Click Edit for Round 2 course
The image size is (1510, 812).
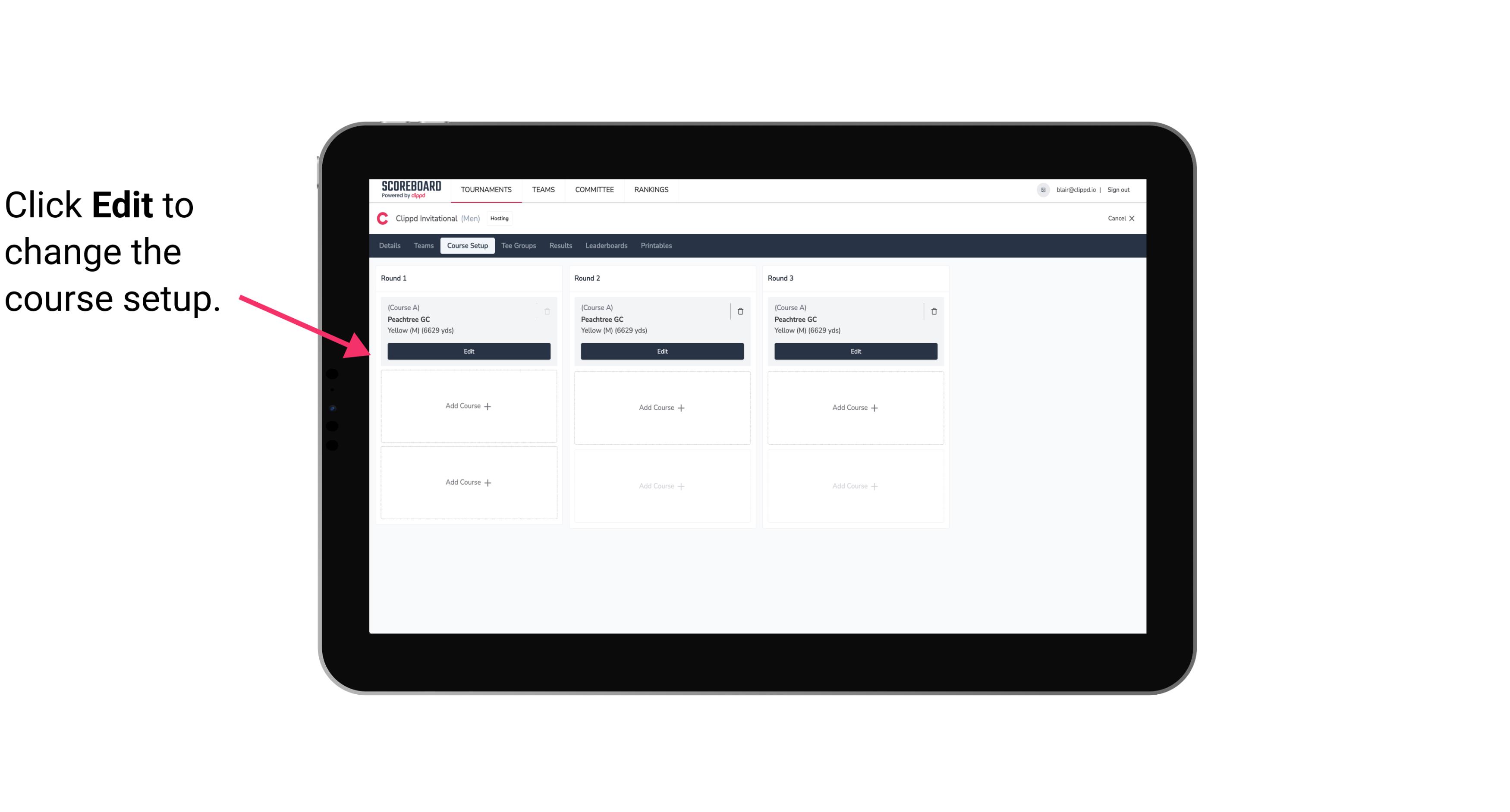661,351
